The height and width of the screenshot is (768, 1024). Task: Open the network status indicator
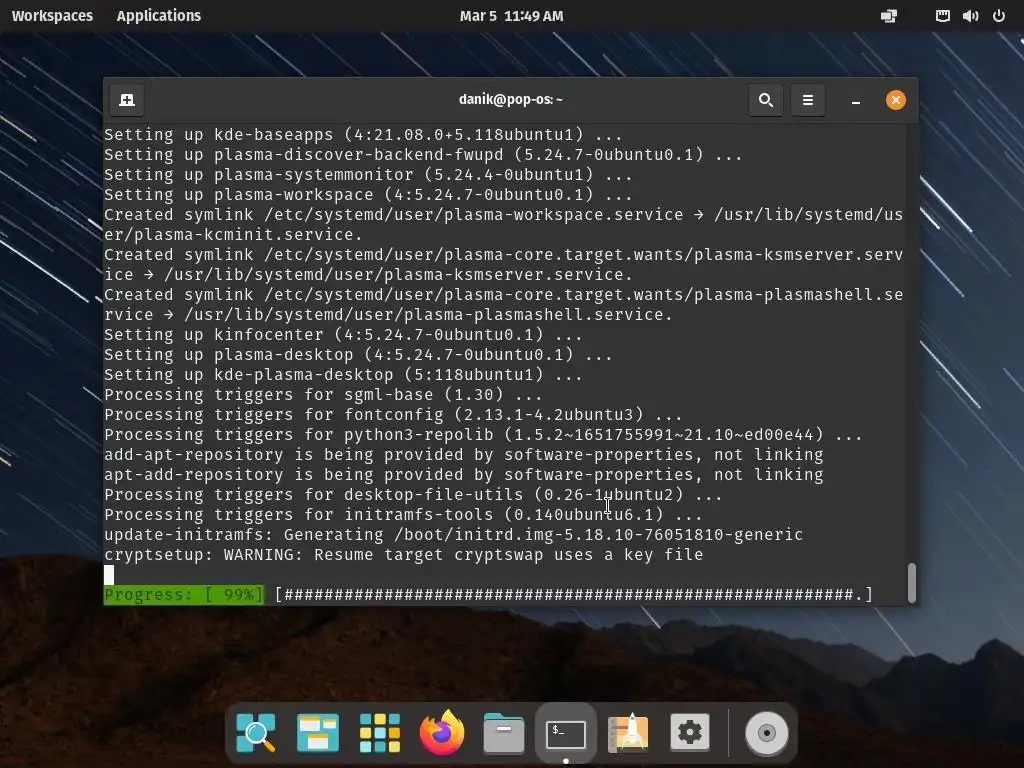point(889,16)
